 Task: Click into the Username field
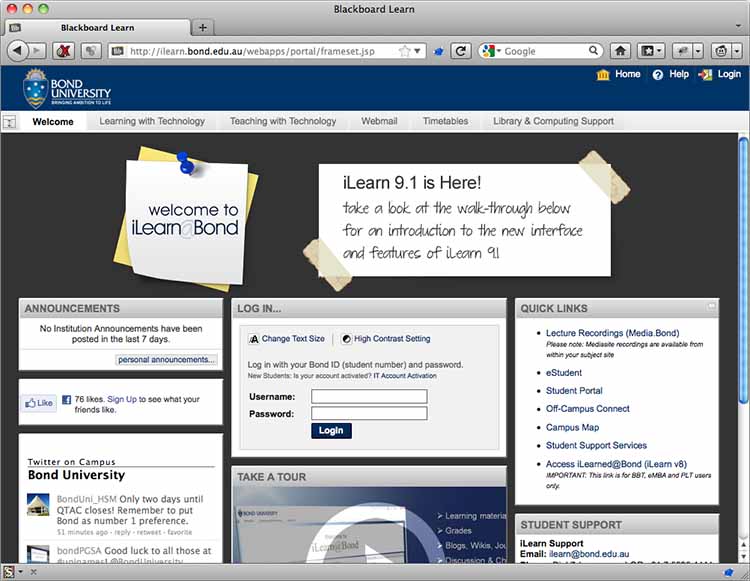pyautogui.click(x=369, y=396)
